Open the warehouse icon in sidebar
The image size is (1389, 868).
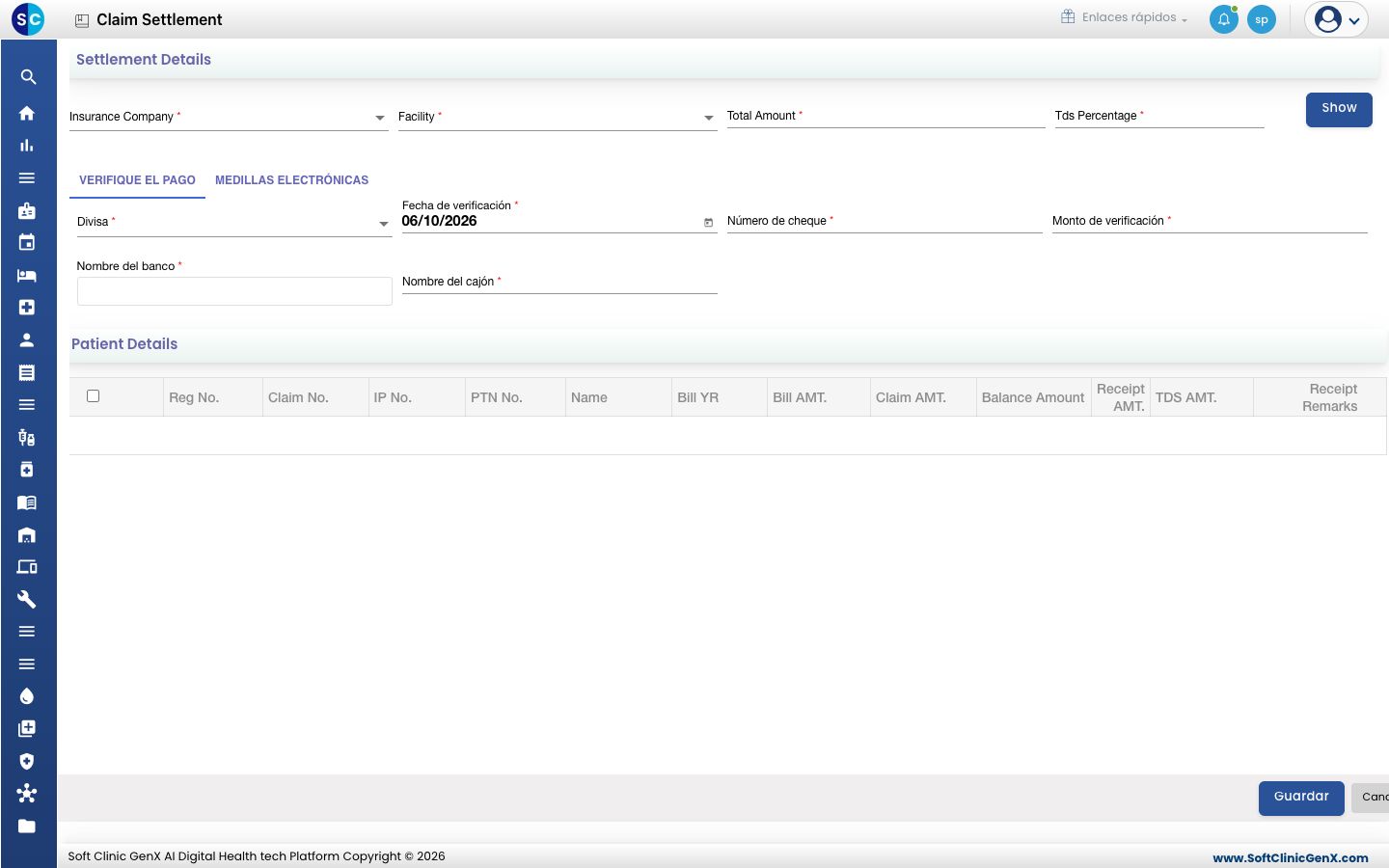tap(27, 534)
